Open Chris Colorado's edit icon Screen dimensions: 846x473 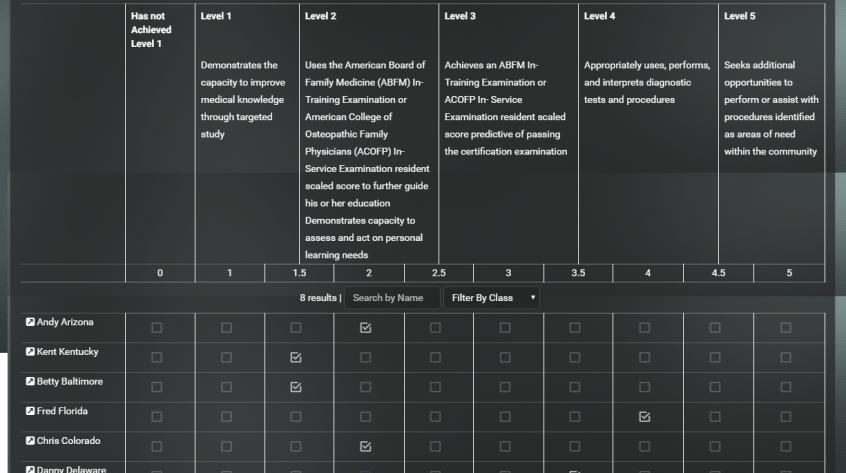[x=30, y=441]
